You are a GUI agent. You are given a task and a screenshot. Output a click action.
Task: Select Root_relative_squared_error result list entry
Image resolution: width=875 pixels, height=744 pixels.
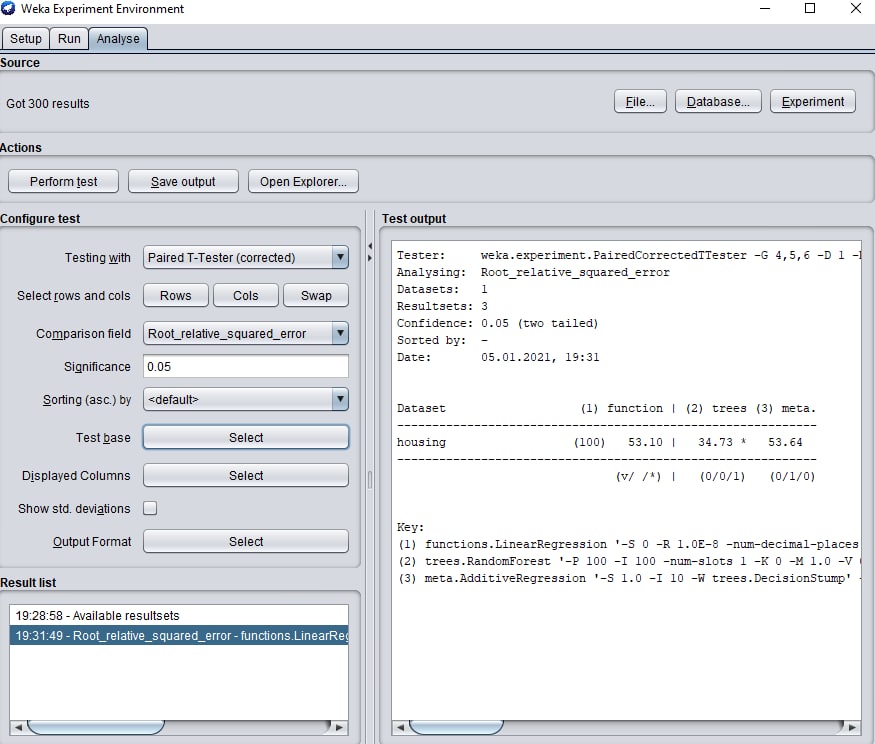(x=179, y=636)
